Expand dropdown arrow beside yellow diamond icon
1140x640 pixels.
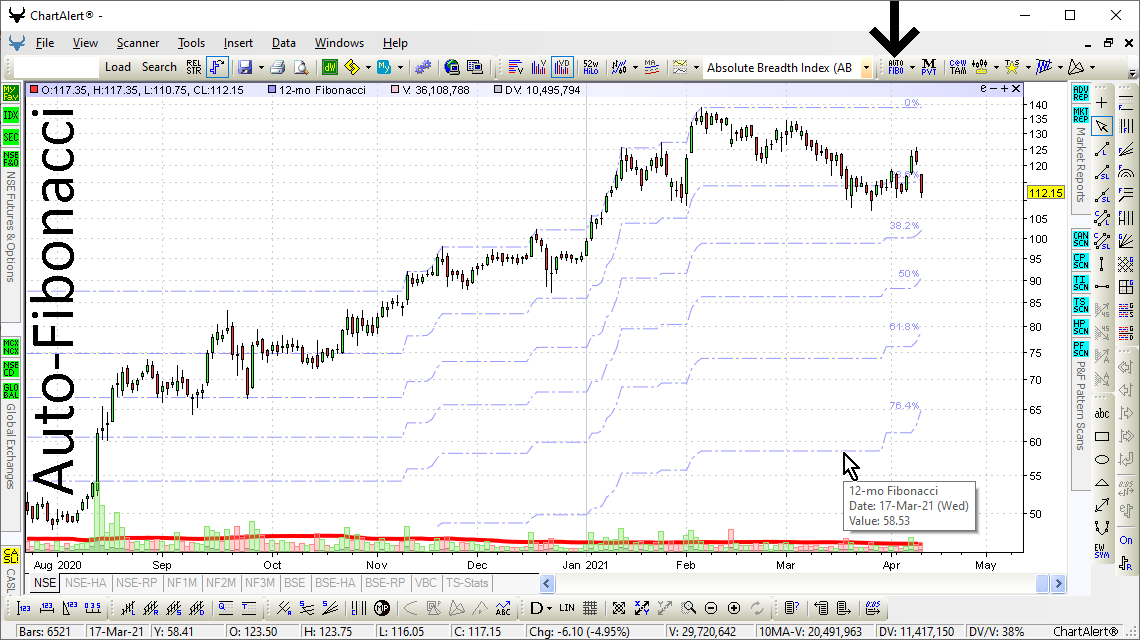[x=368, y=68]
